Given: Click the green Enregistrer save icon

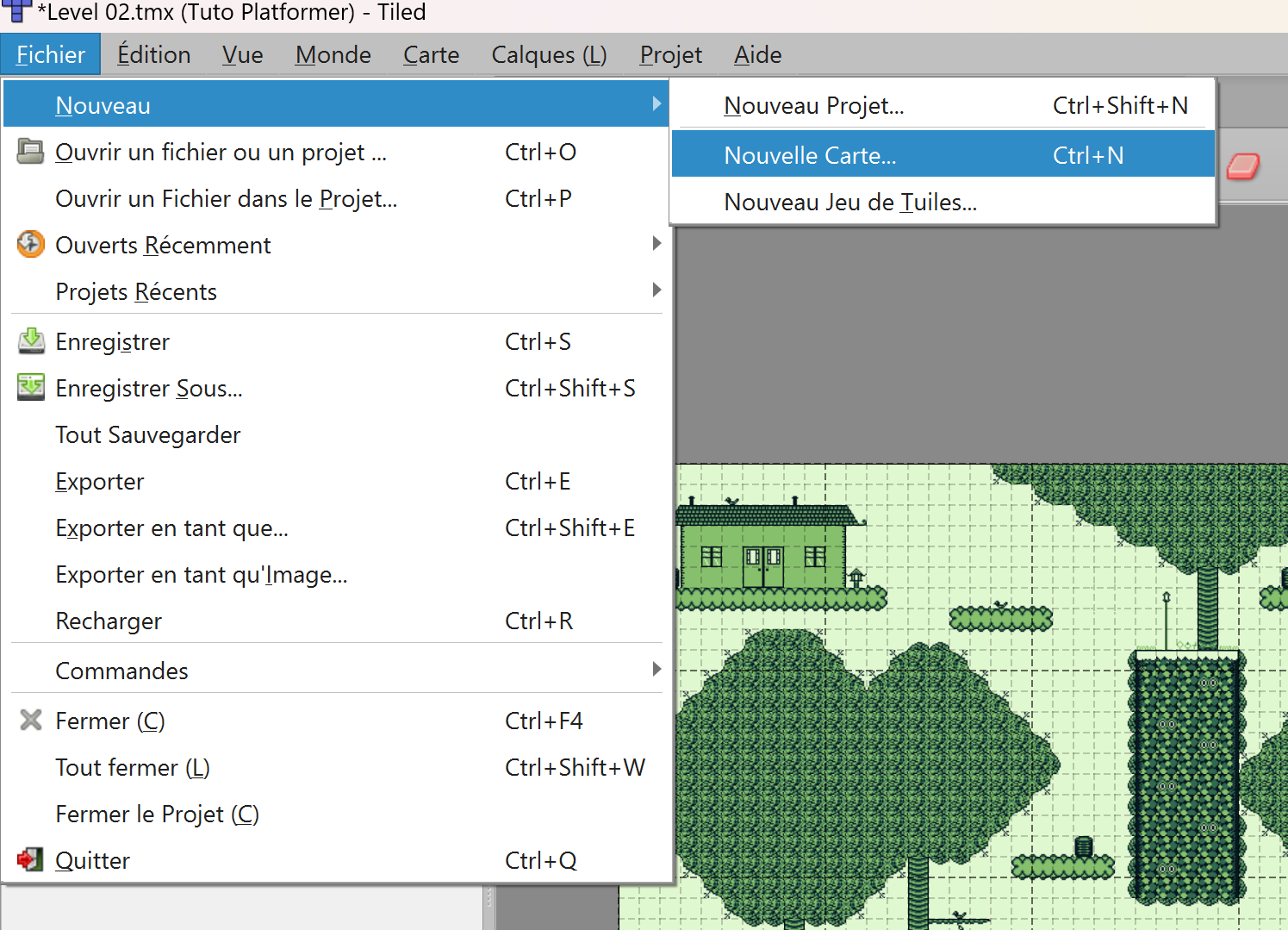Looking at the screenshot, I should (31, 341).
